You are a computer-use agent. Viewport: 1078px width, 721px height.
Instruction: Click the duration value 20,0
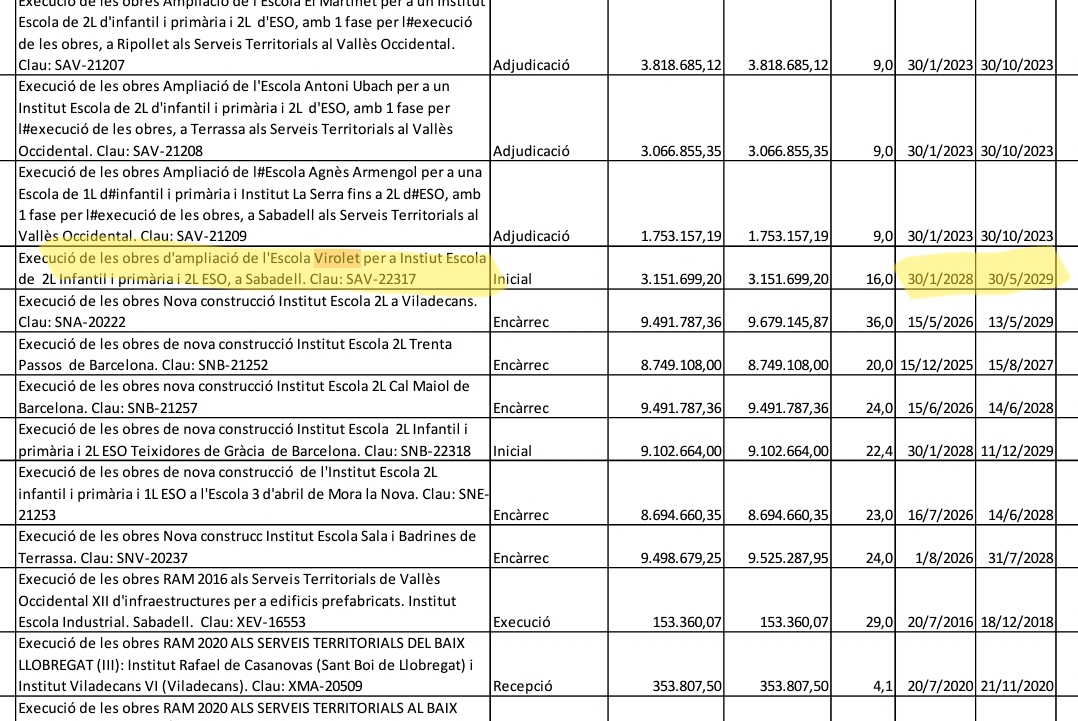click(x=879, y=365)
